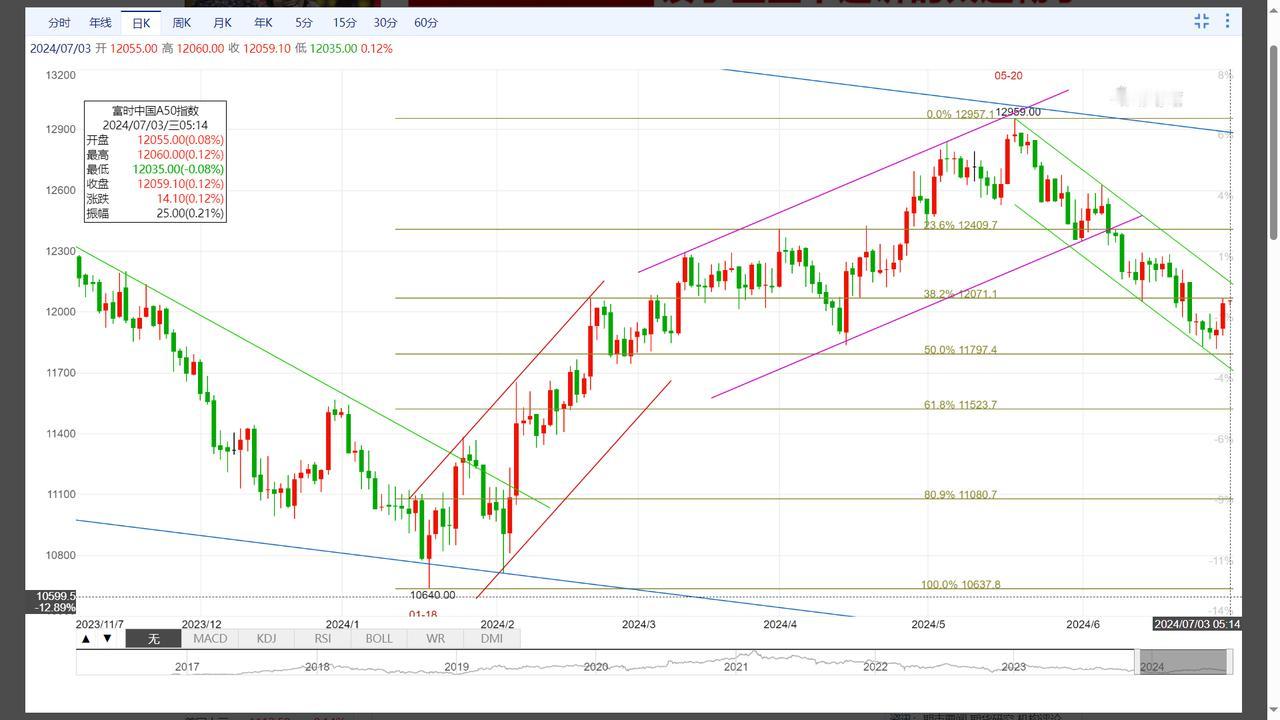Select the 日K daily candlestick tab
Viewport: 1280px width, 720px height.
(x=141, y=22)
